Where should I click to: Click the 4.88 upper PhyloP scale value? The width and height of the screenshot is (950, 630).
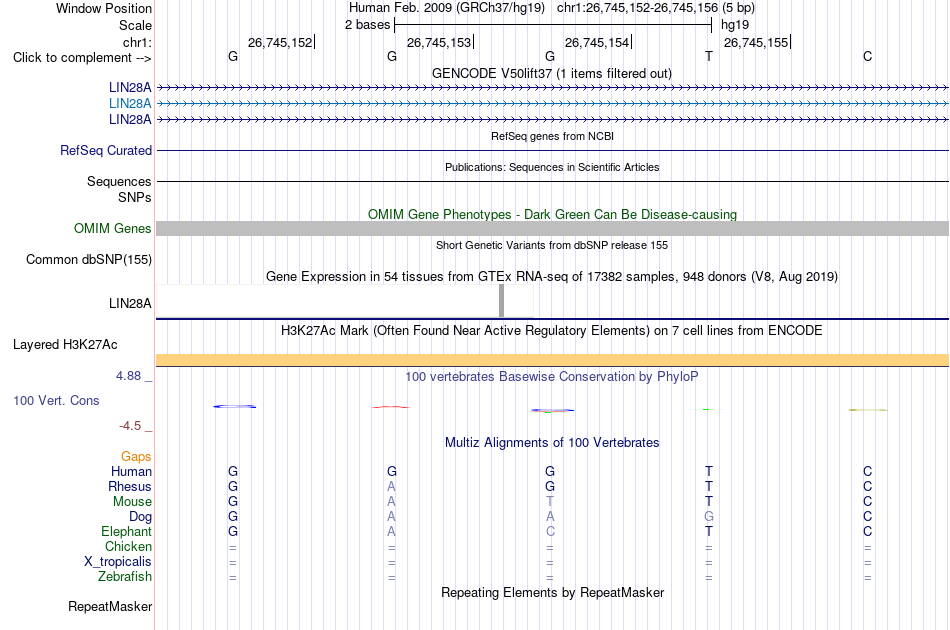point(128,376)
